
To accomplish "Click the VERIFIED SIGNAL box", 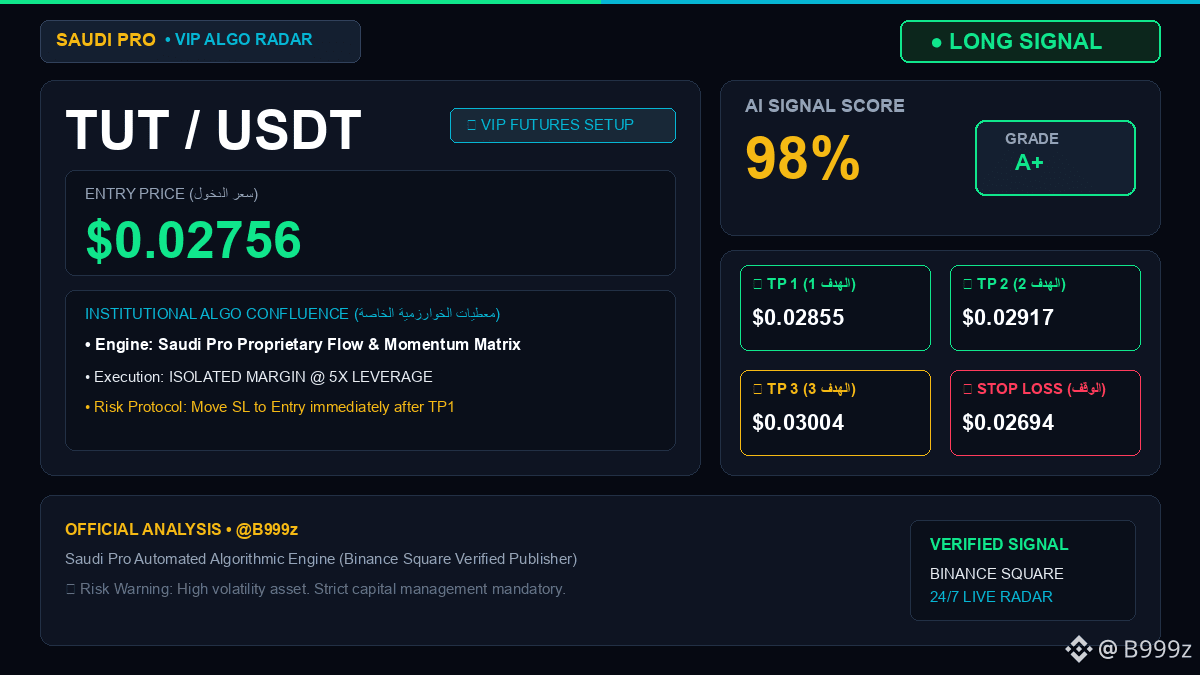I will [1023, 570].
